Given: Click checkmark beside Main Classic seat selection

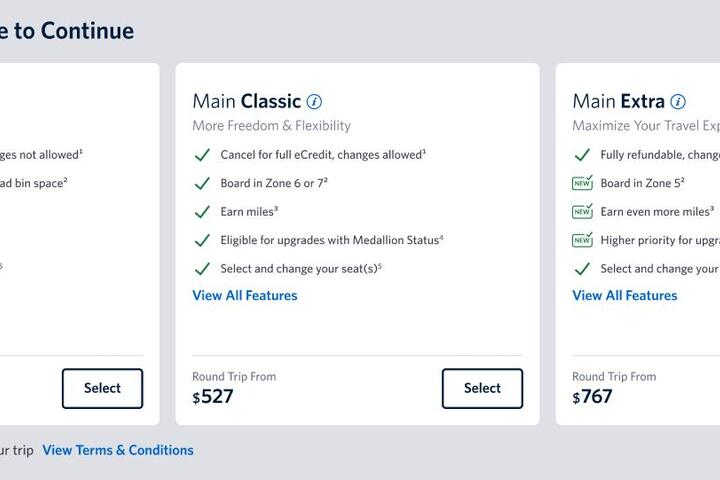Looking at the screenshot, I should [x=202, y=269].
